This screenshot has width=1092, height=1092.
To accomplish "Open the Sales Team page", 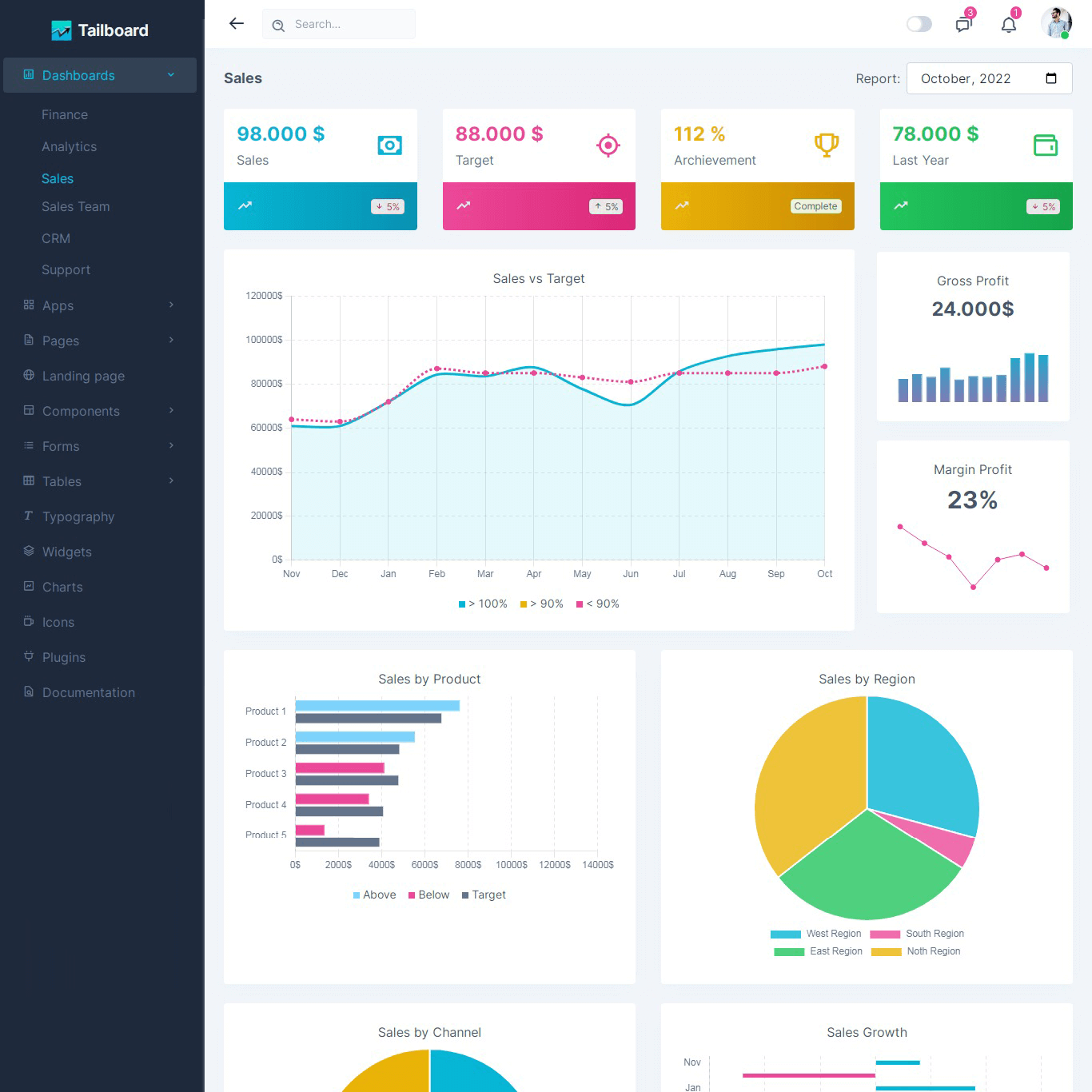I will pos(76,206).
